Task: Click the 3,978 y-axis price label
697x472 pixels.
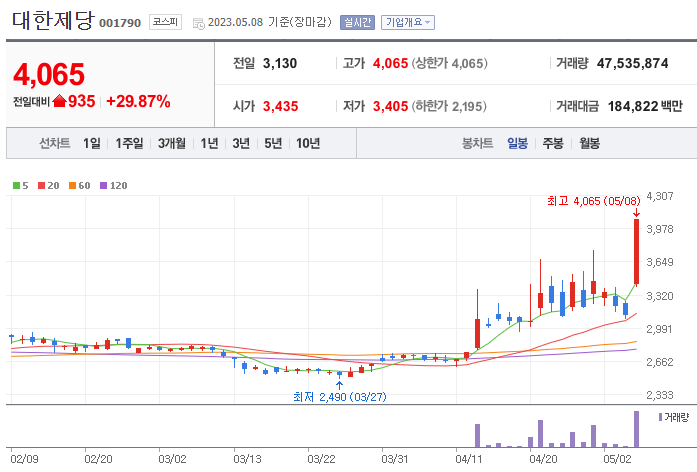Action: [660, 229]
